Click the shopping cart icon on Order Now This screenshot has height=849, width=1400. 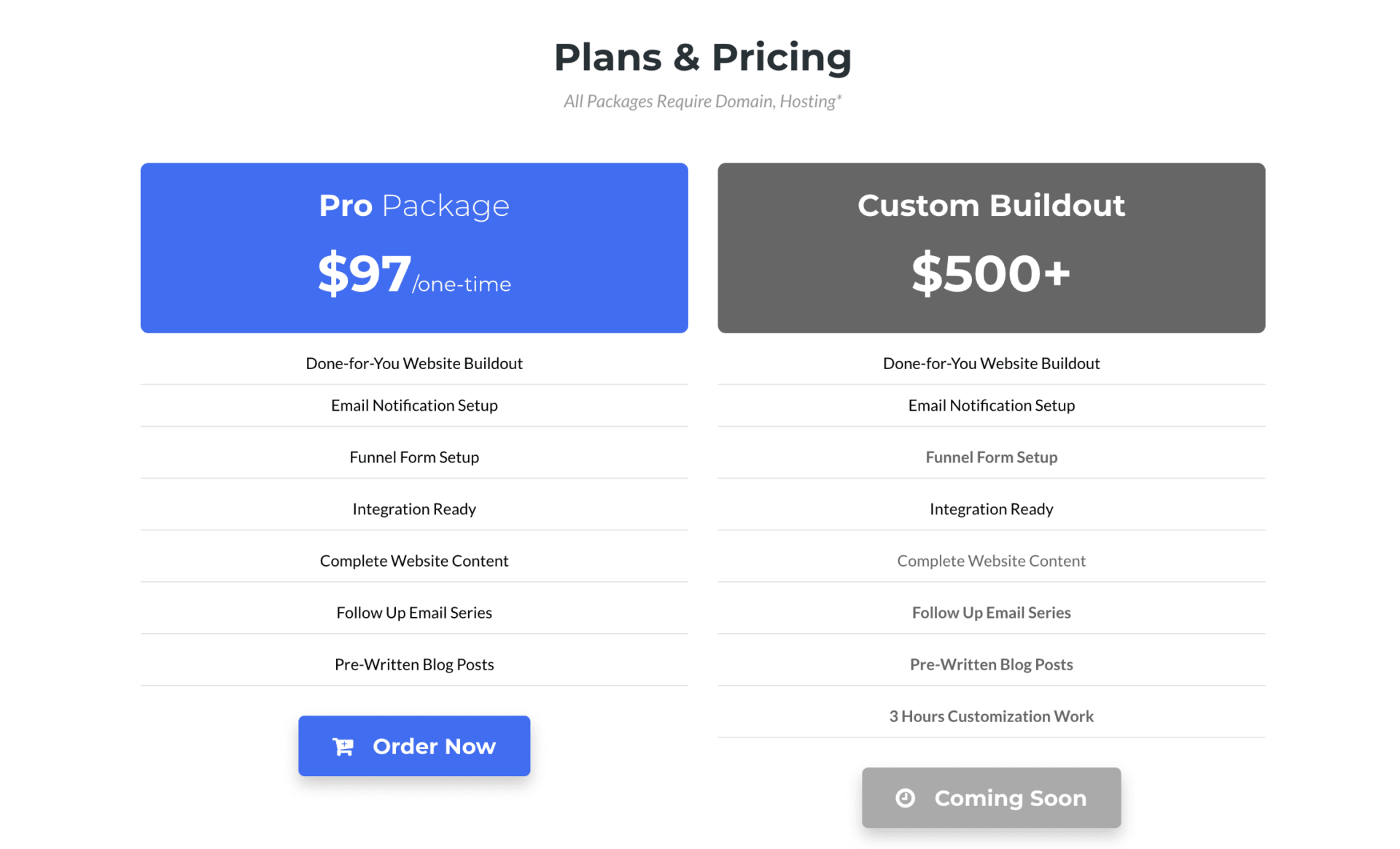pos(343,746)
